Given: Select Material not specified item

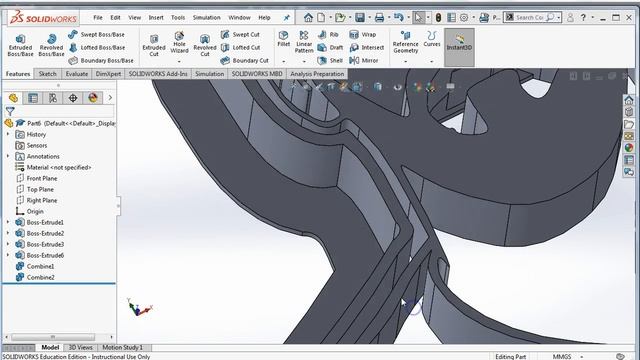Looking at the screenshot, I should click(x=59, y=167).
